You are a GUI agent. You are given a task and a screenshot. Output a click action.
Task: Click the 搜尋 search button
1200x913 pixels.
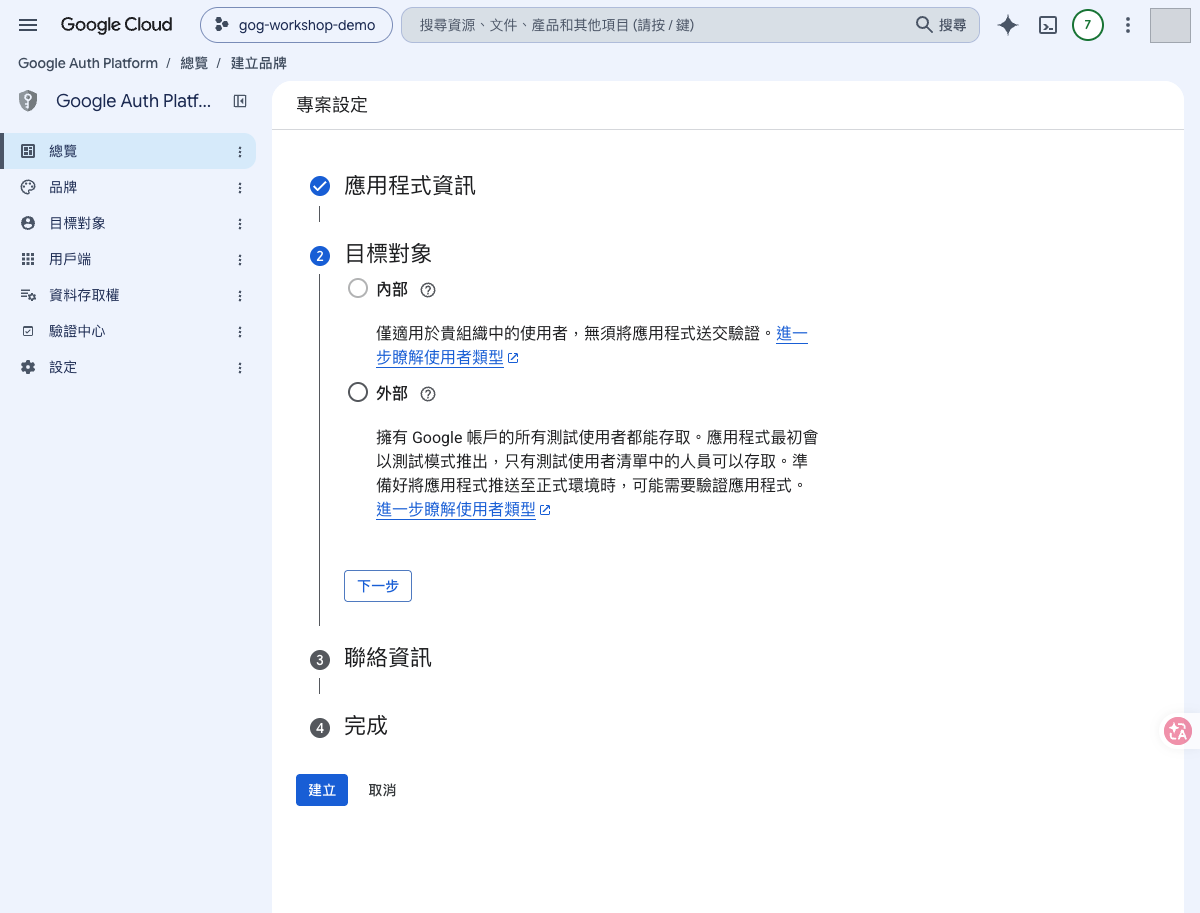pyautogui.click(x=942, y=25)
